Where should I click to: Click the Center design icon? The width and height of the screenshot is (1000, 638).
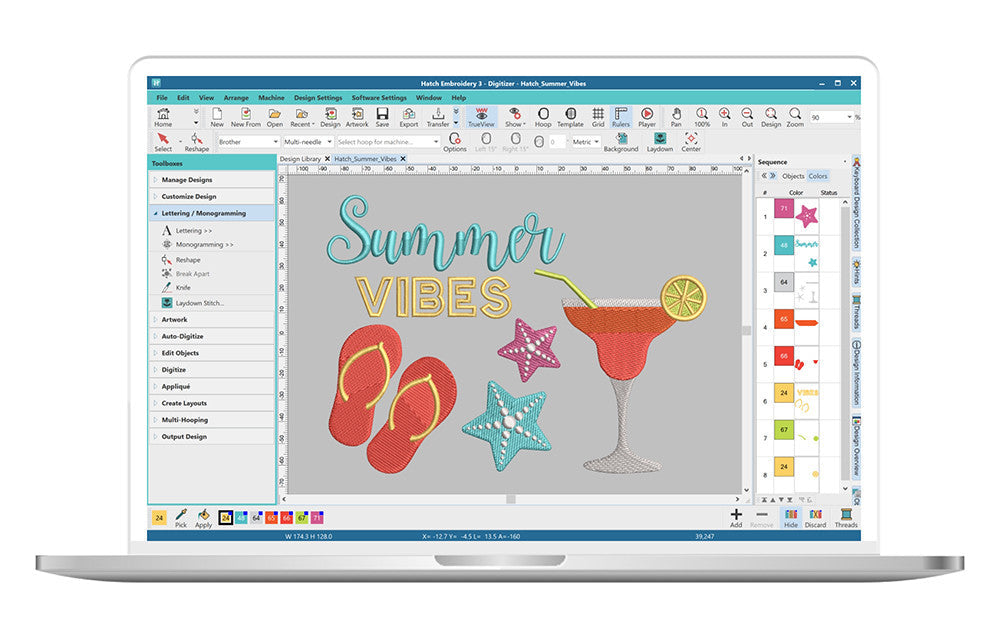691,141
